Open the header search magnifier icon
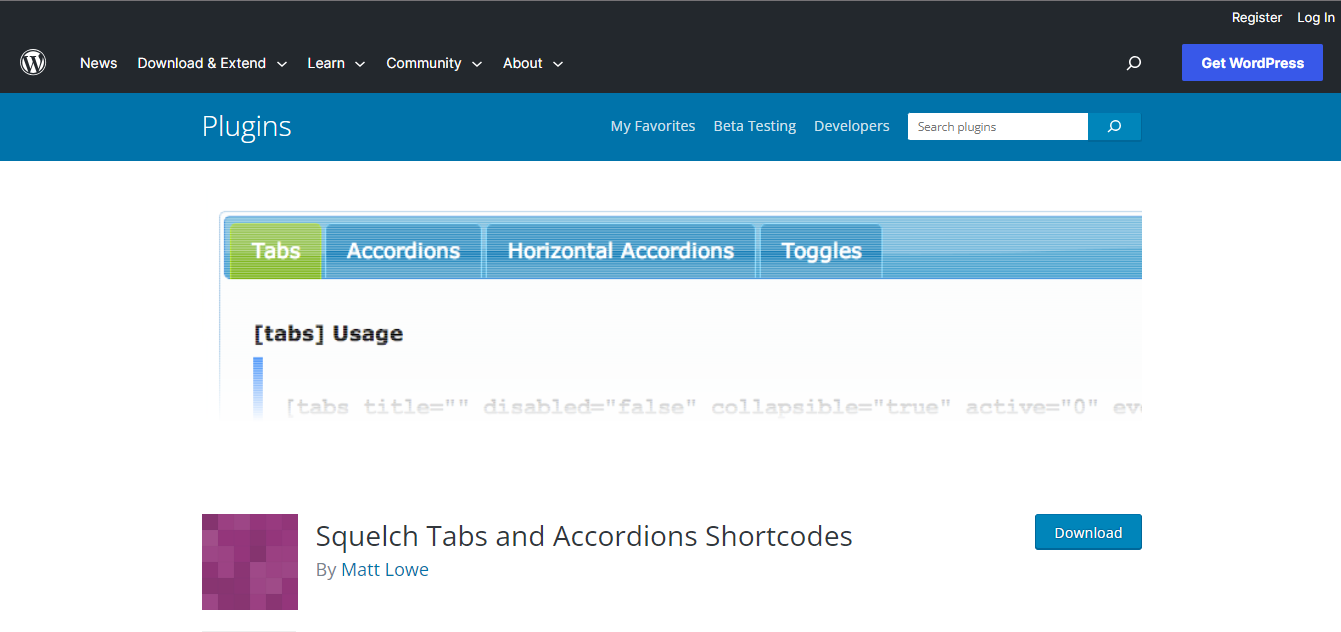The height and width of the screenshot is (632, 1341). (1133, 62)
